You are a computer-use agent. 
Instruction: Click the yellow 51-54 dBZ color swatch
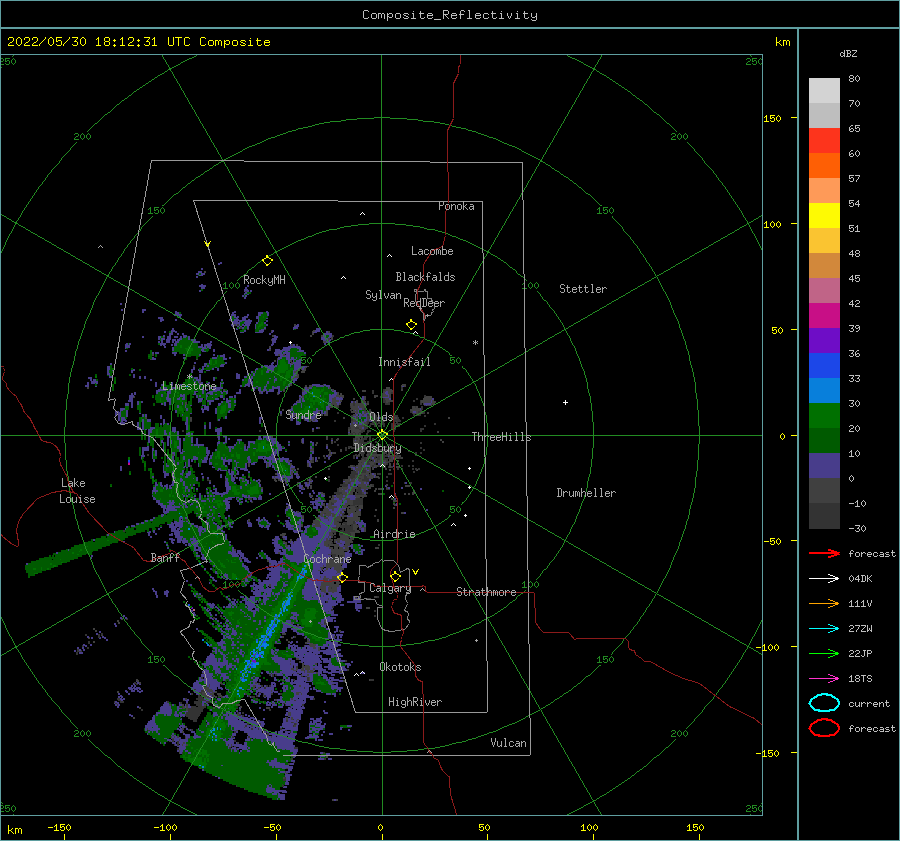point(824,215)
